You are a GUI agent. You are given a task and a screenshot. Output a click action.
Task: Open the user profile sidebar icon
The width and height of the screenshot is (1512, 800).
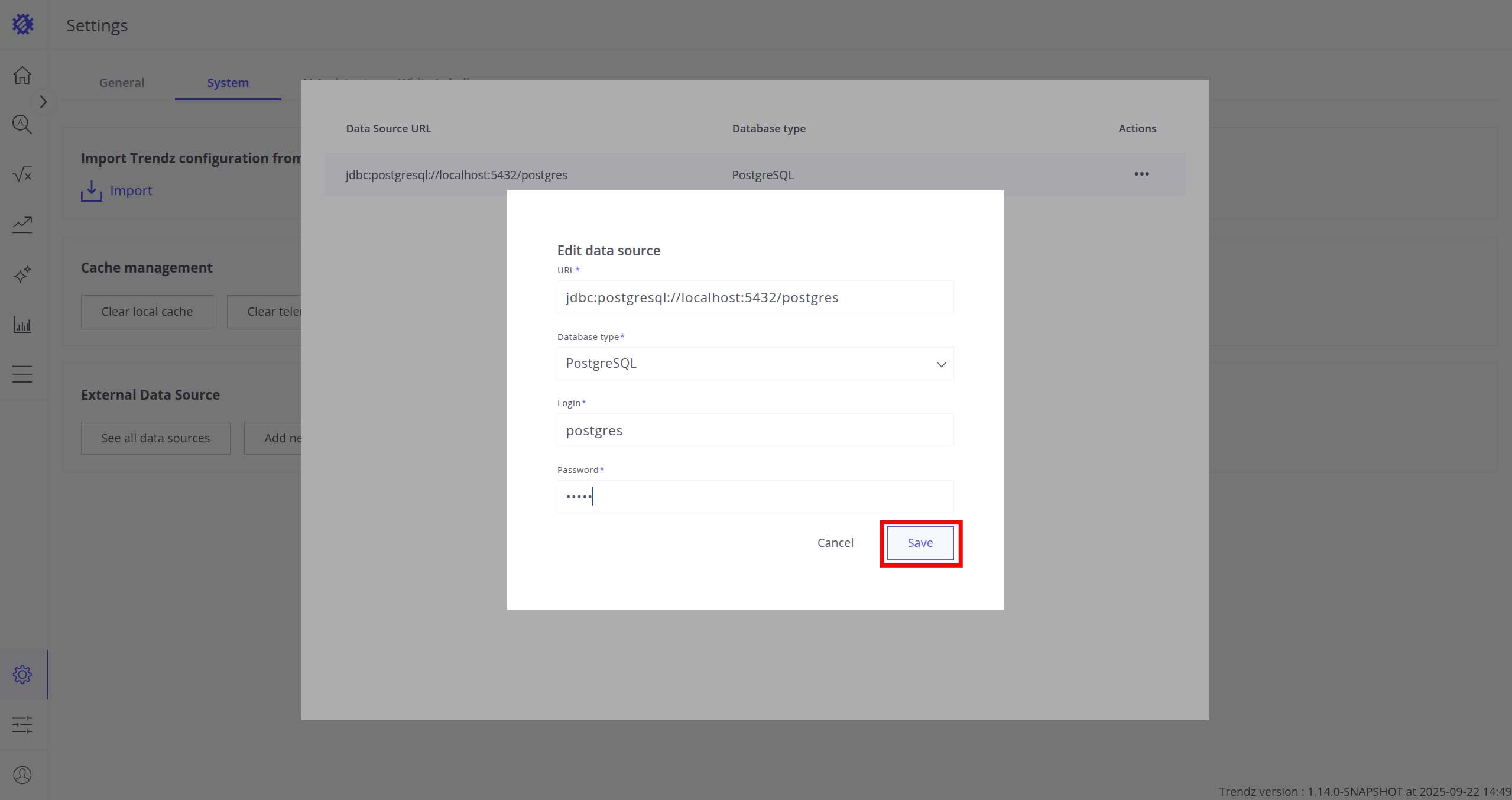tap(22, 775)
